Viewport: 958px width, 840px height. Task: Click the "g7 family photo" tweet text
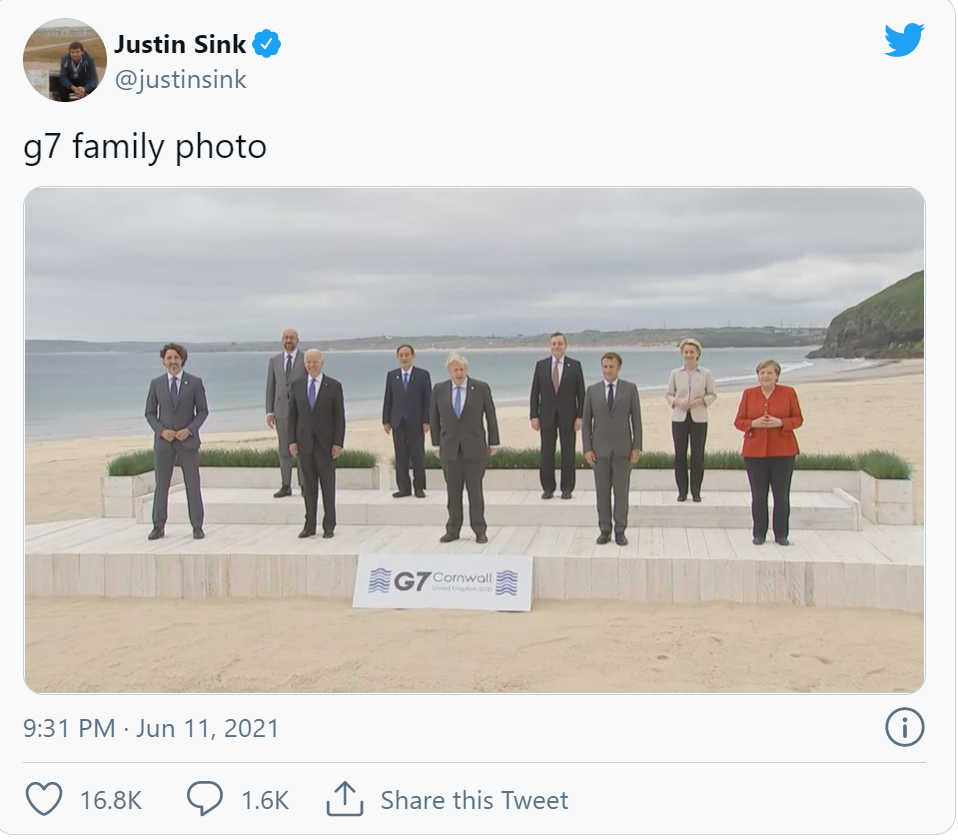tap(145, 147)
